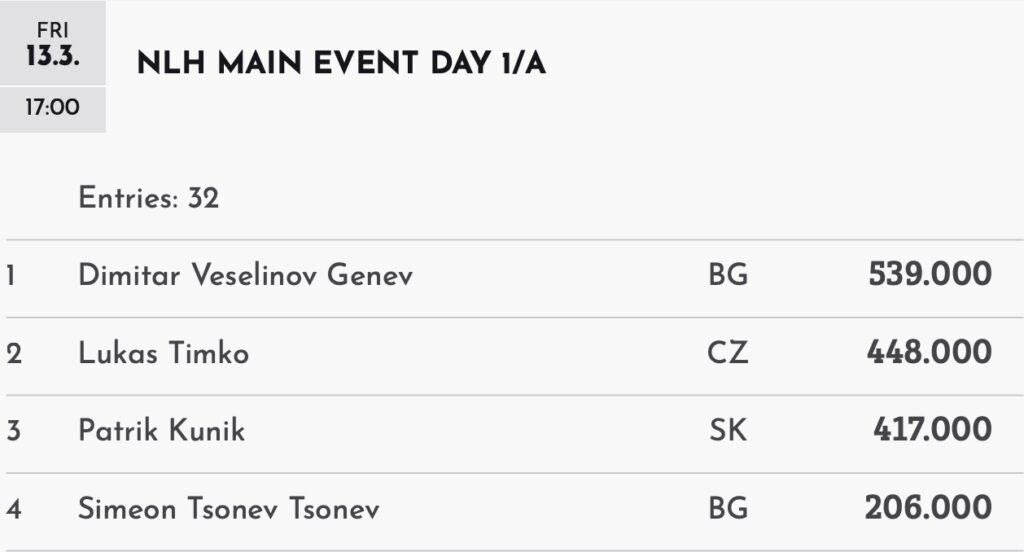The height and width of the screenshot is (552, 1024).
Task: Click rank number 1 in the standings
Action: point(11,275)
